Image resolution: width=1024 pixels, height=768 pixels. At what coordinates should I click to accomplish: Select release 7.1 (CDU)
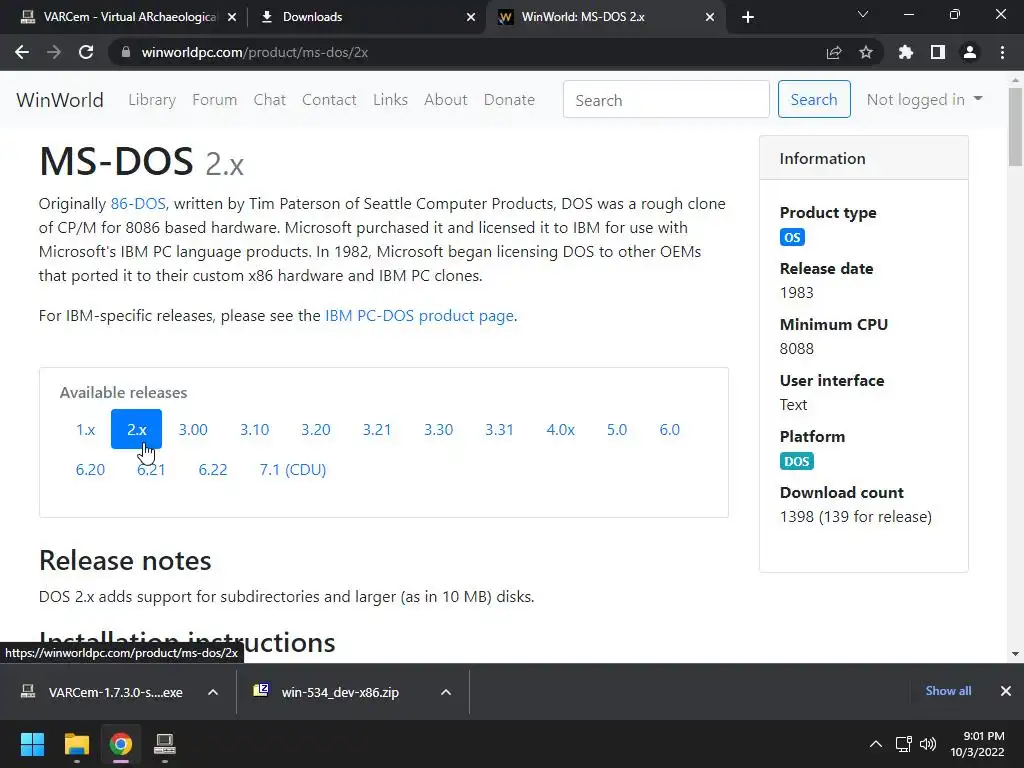[293, 470]
